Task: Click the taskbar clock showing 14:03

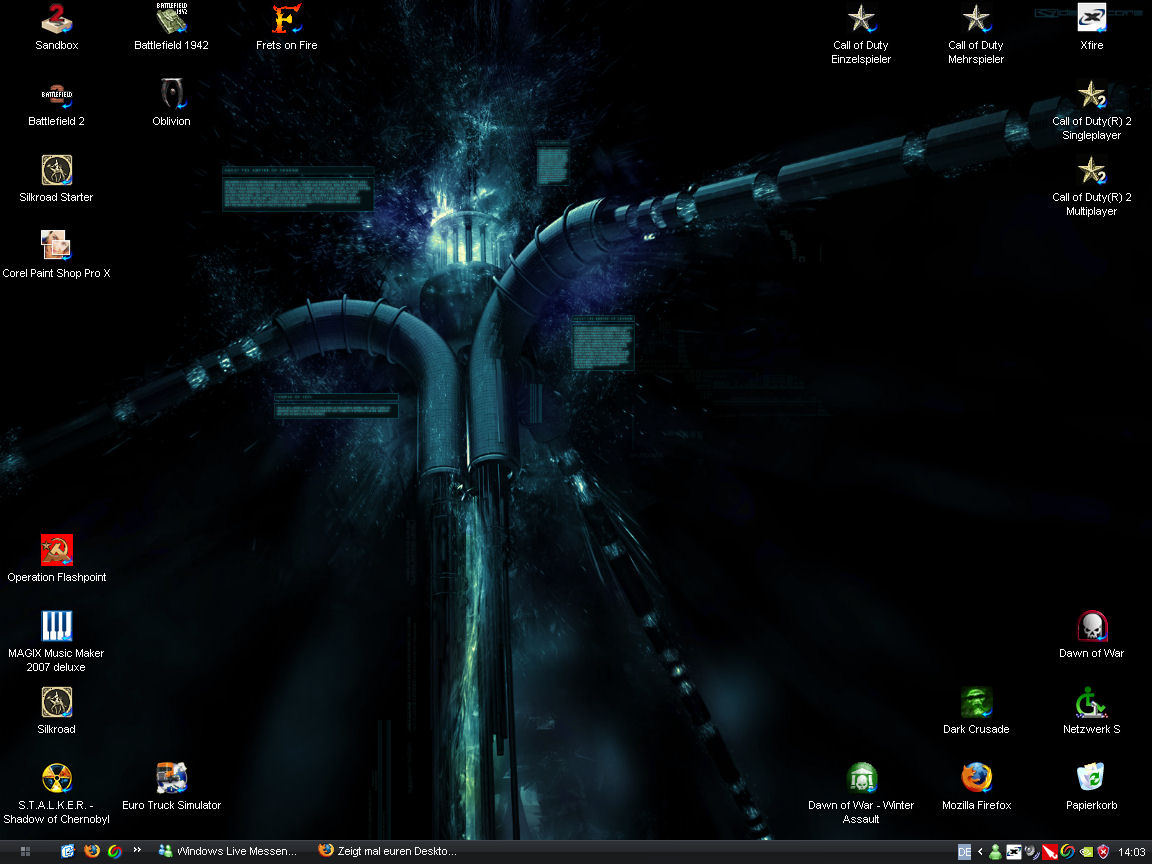Action: pyautogui.click(x=1131, y=852)
